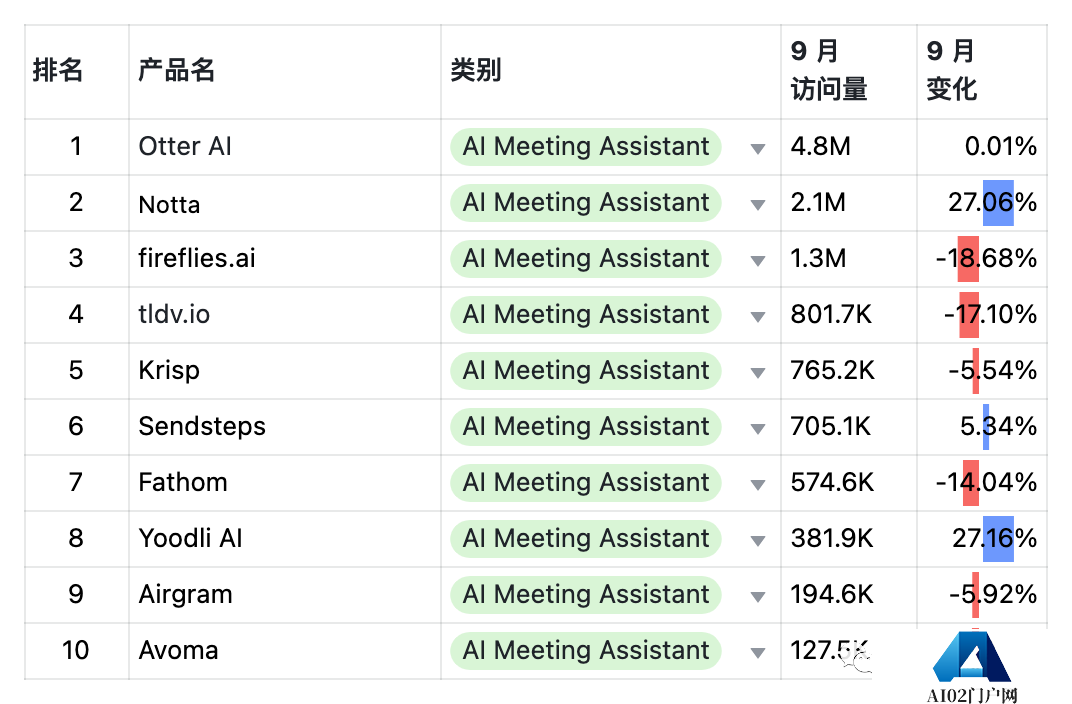This screenshot has height=704, width=1072.
Task: Click AI Meeting Assistant tag for Notta
Action: [x=586, y=203]
